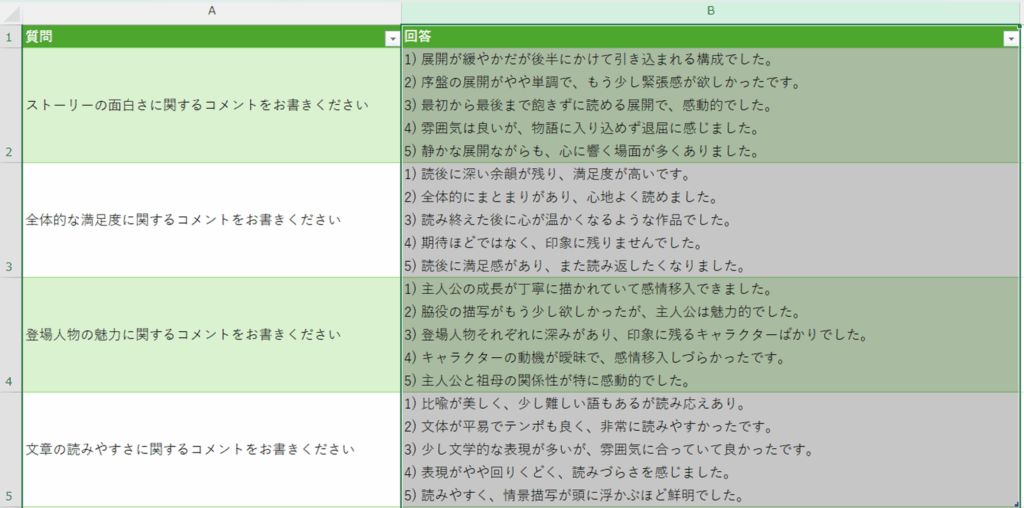1024x508 pixels.
Task: Select row 1 via its row number
Action: [10, 37]
